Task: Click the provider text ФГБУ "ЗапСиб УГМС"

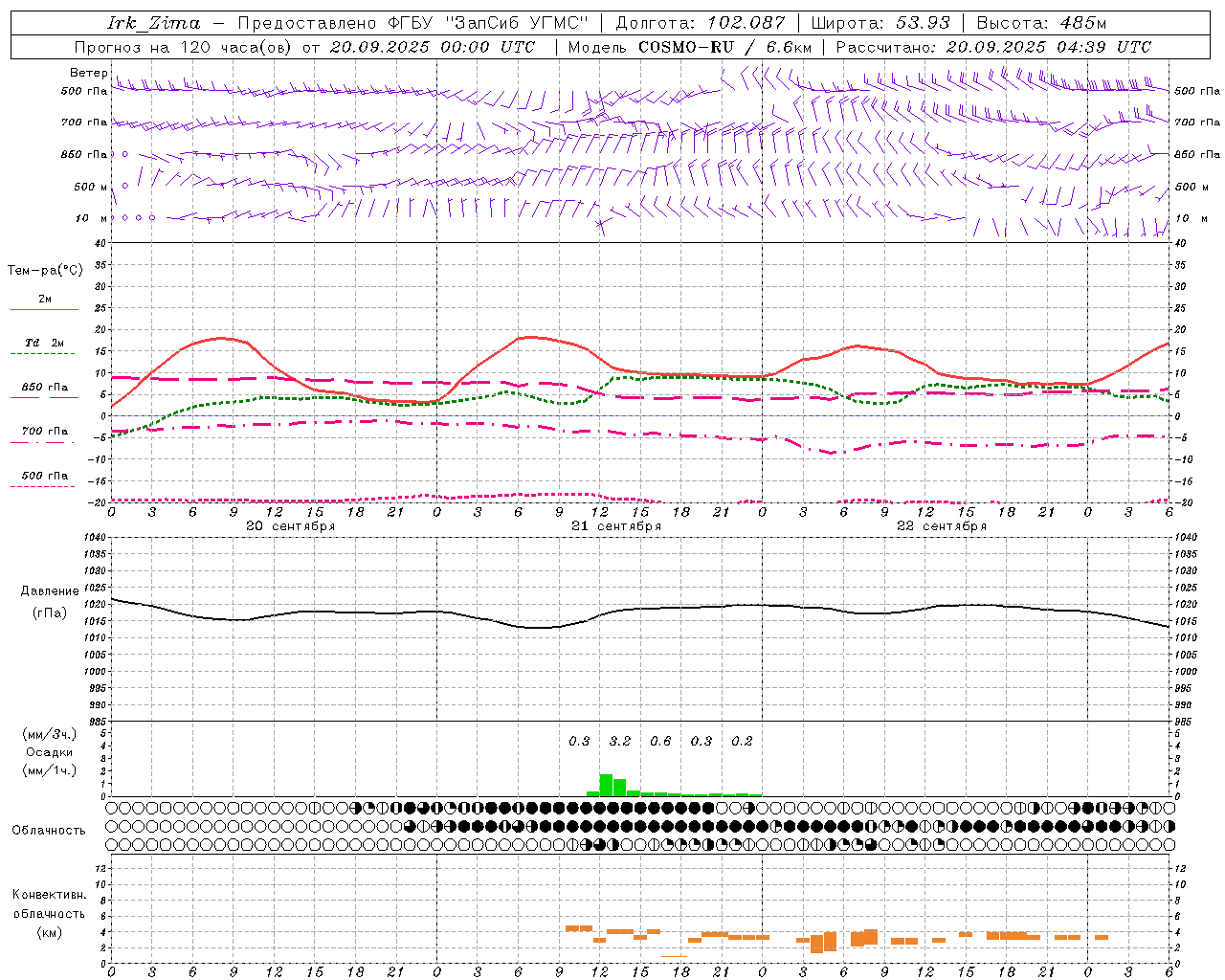Action: [488, 23]
